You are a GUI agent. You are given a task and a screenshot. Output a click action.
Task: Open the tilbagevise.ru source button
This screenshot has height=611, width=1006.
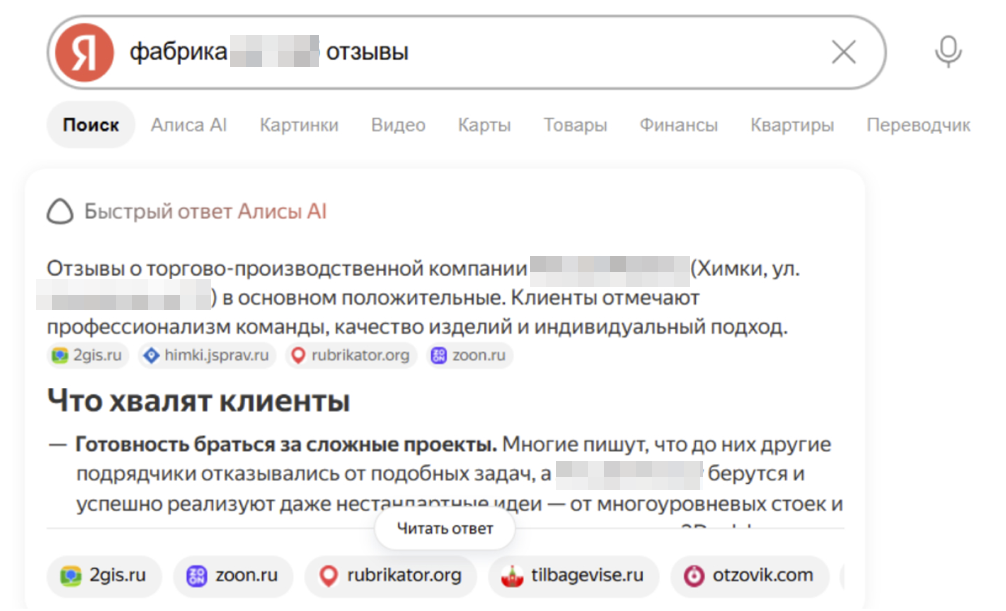574,576
